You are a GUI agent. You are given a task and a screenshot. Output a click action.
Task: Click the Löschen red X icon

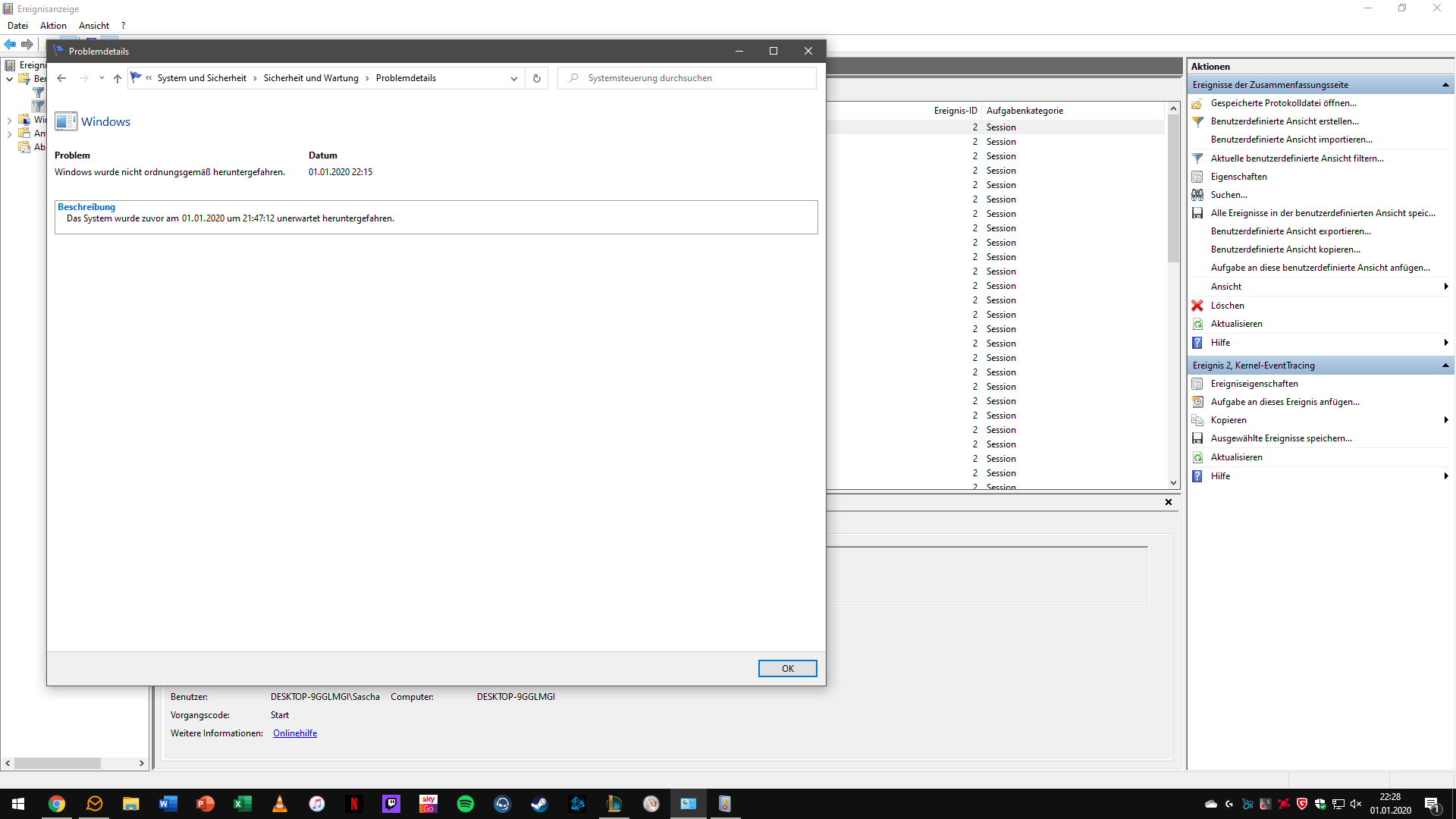pos(1197,306)
